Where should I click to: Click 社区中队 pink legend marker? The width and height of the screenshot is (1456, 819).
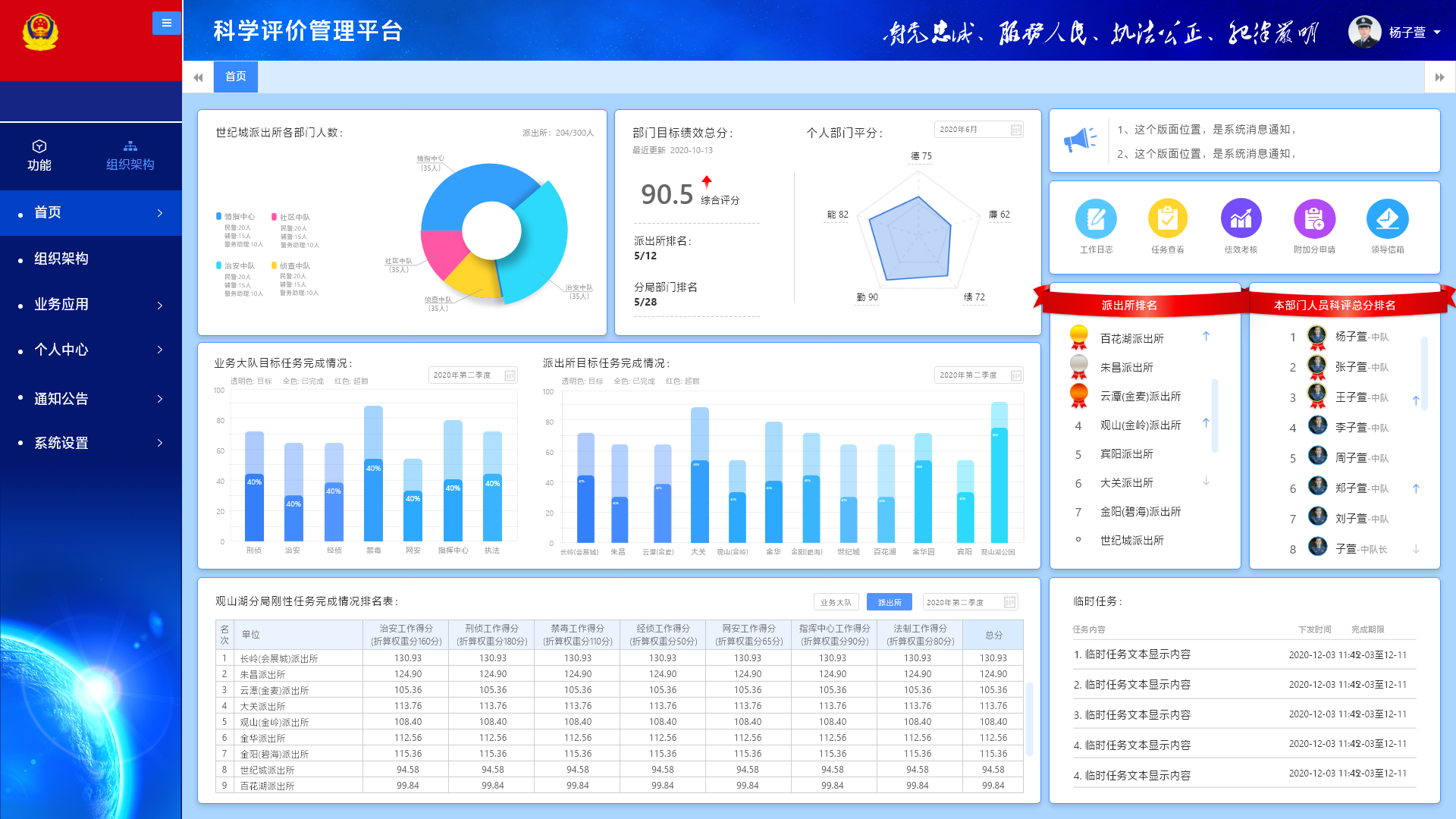pos(274,217)
